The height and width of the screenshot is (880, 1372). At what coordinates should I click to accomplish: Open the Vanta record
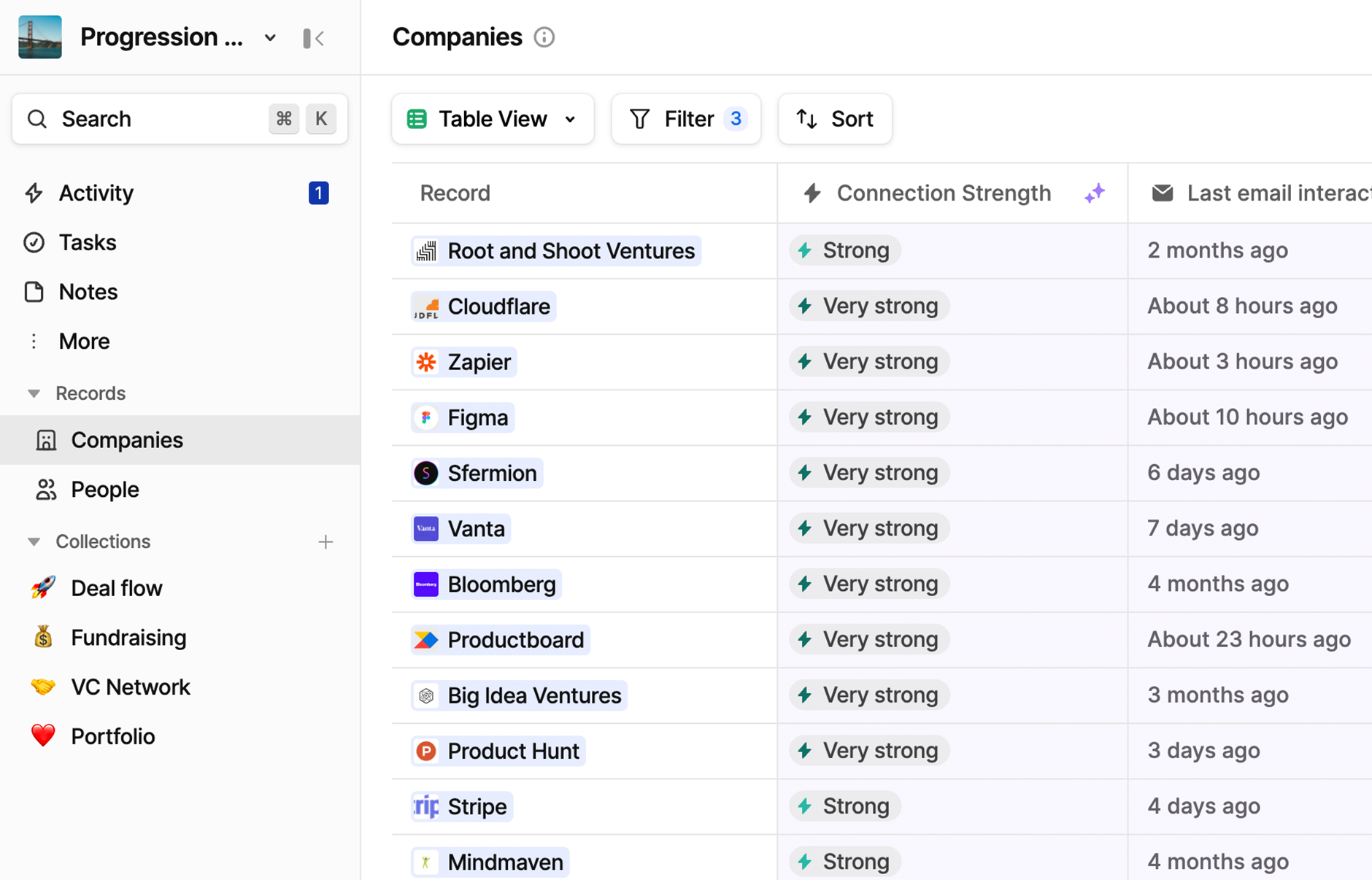(460, 528)
